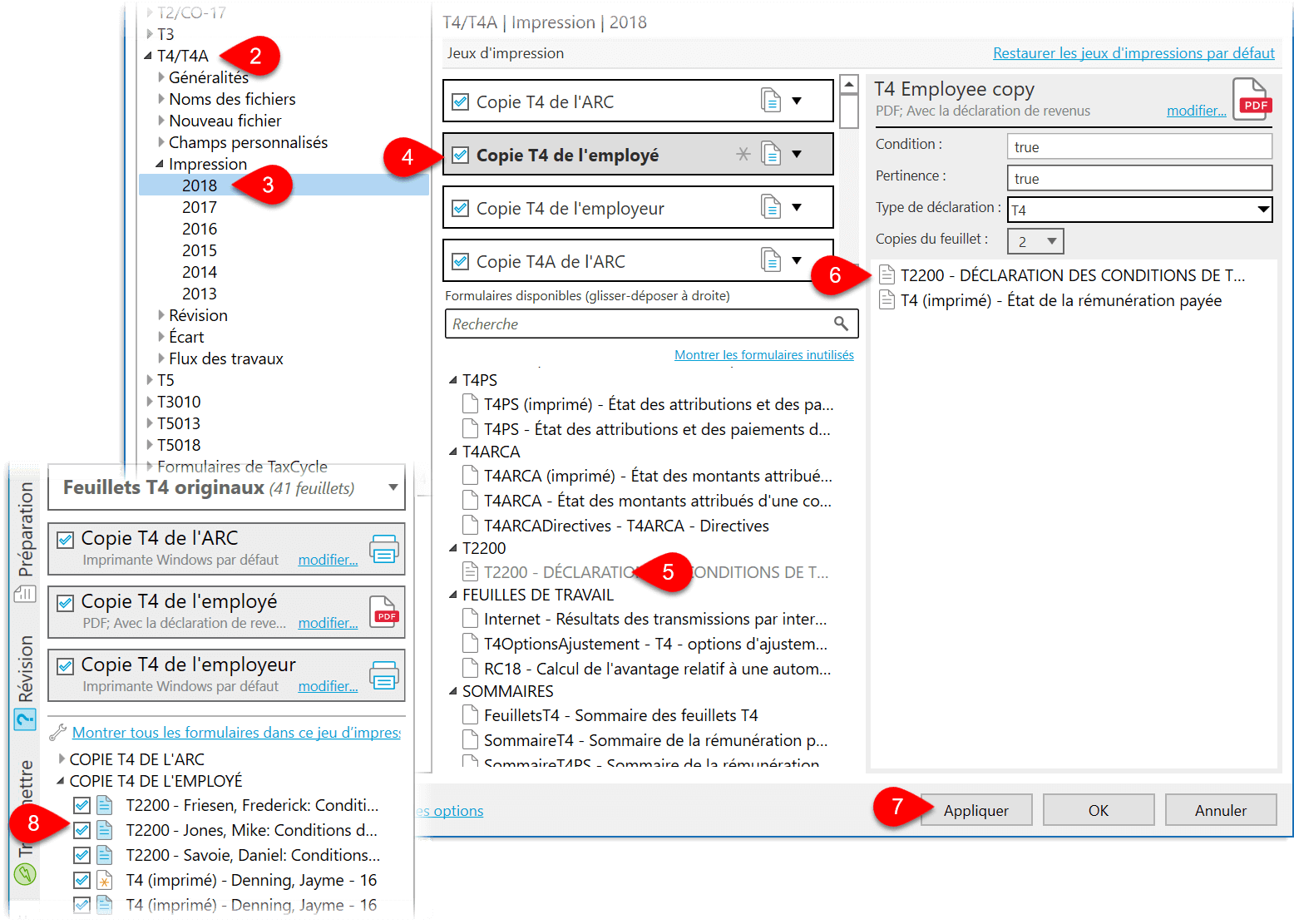
Task: Expand the Feuillets T4 originaux dropdown
Action: pos(393,487)
